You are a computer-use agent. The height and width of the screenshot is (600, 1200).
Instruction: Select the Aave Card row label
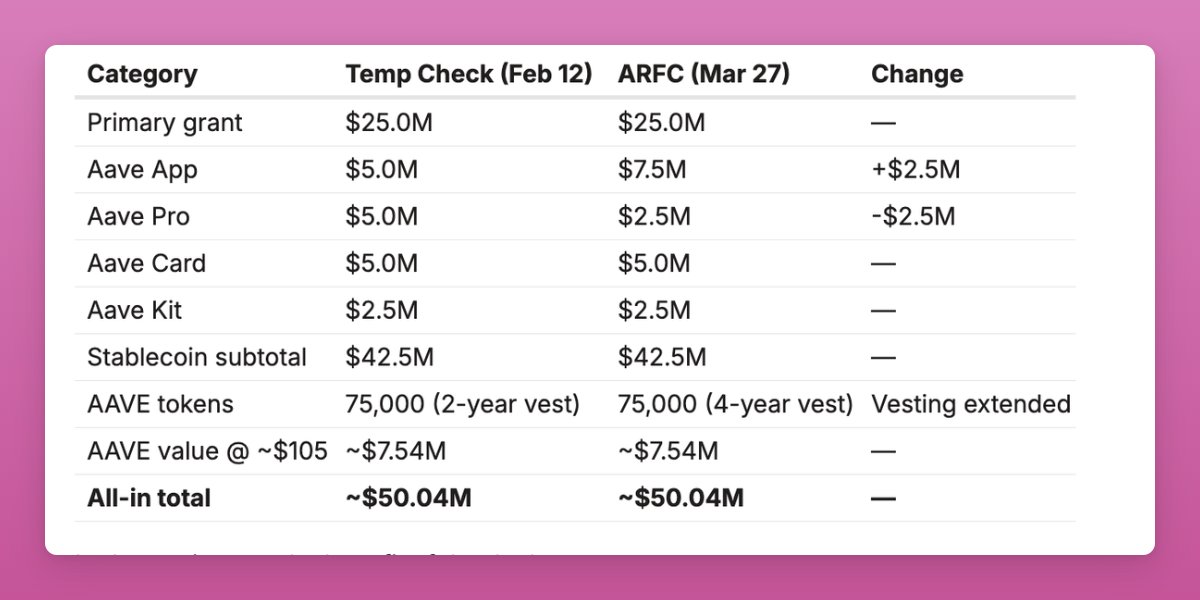[146, 264]
